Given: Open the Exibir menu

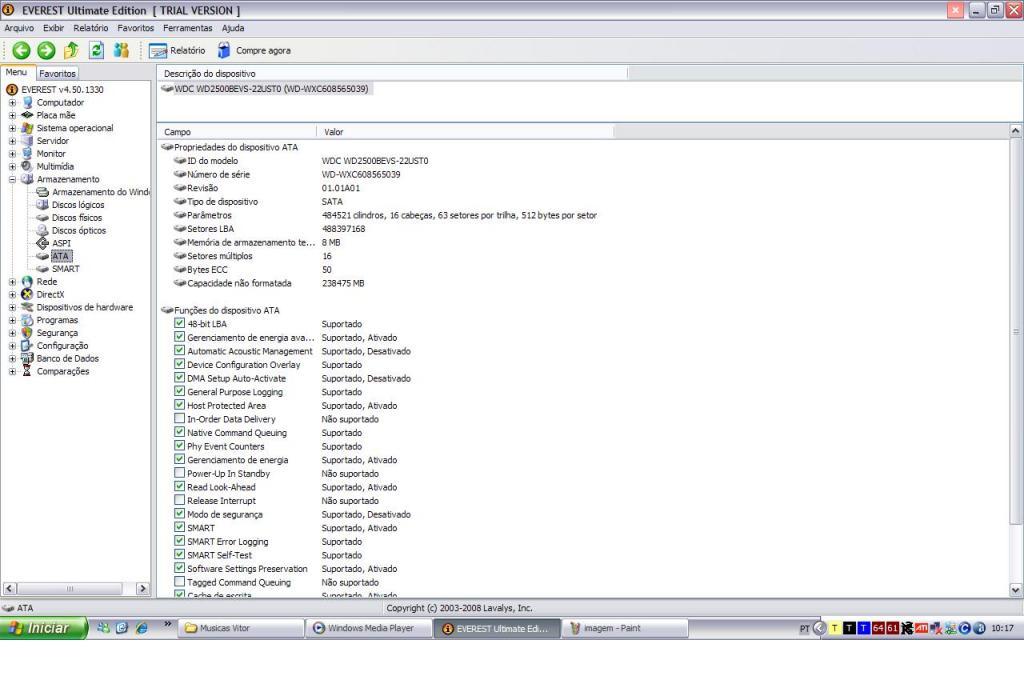Looking at the screenshot, I should coord(54,28).
